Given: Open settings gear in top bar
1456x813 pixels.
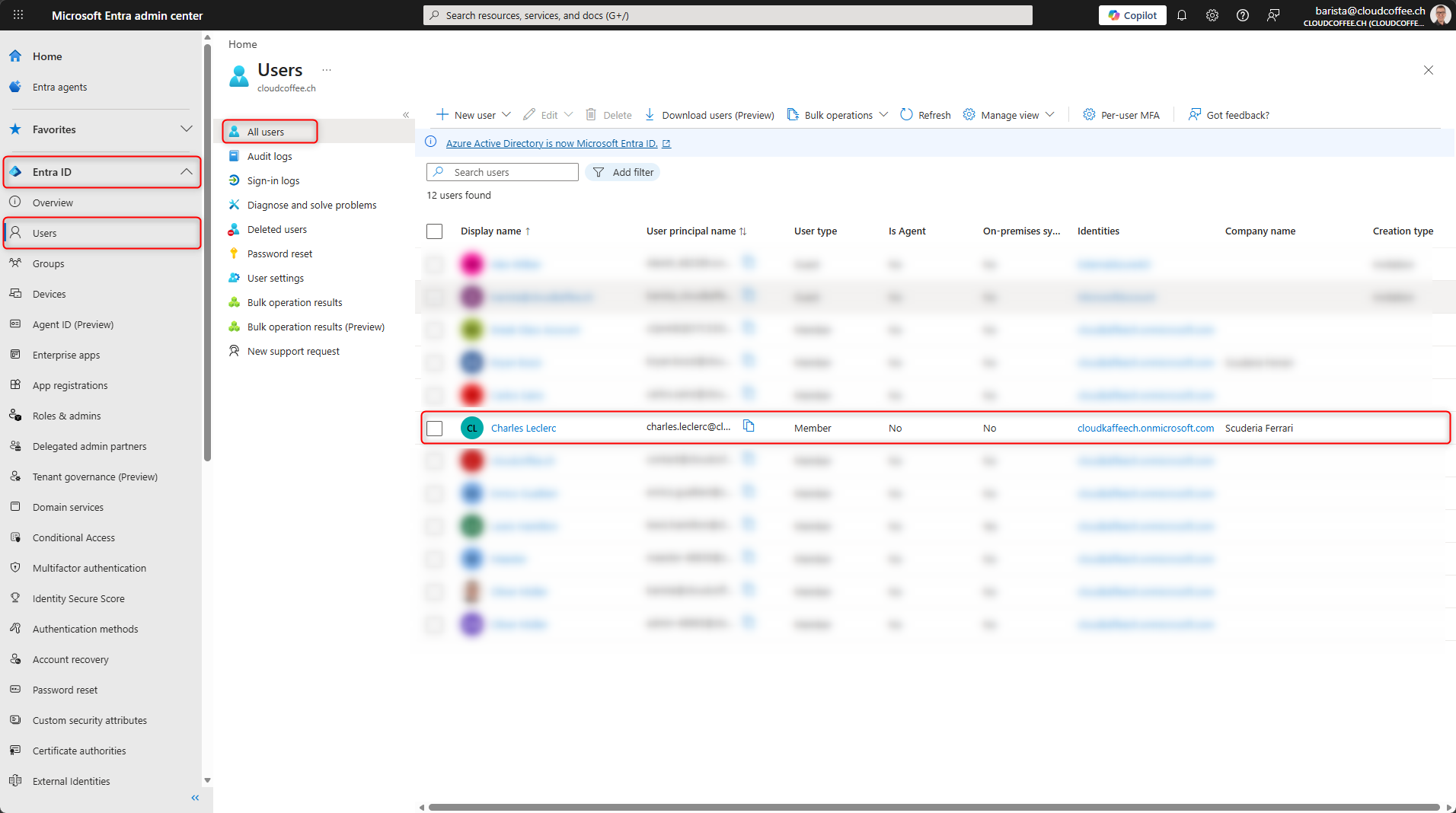Looking at the screenshot, I should (1212, 15).
